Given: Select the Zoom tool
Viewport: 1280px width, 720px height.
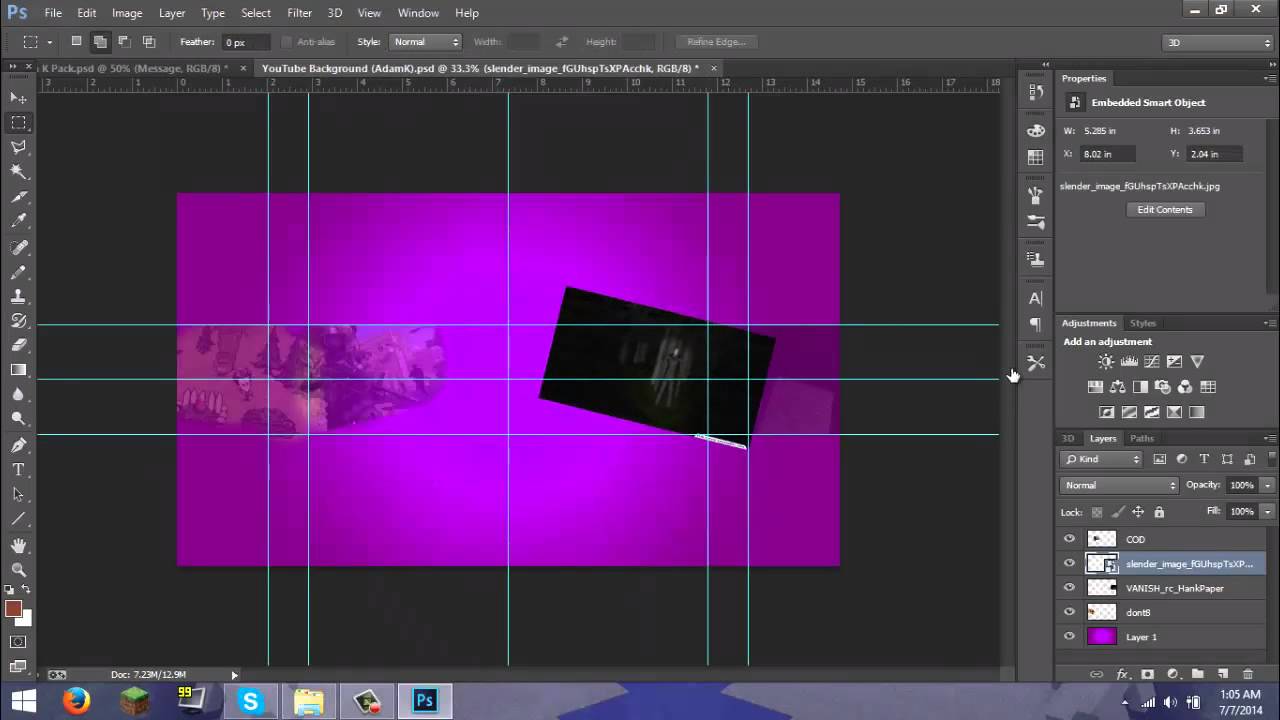Looking at the screenshot, I should pos(19,570).
